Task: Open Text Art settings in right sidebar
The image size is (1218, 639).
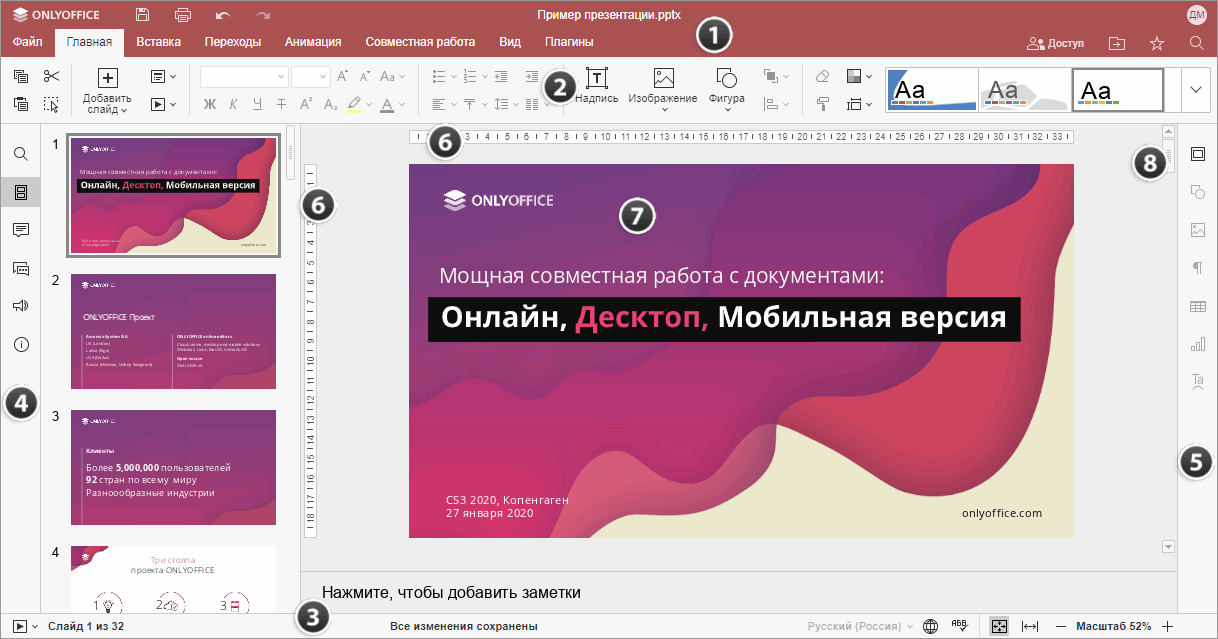Action: (1198, 381)
